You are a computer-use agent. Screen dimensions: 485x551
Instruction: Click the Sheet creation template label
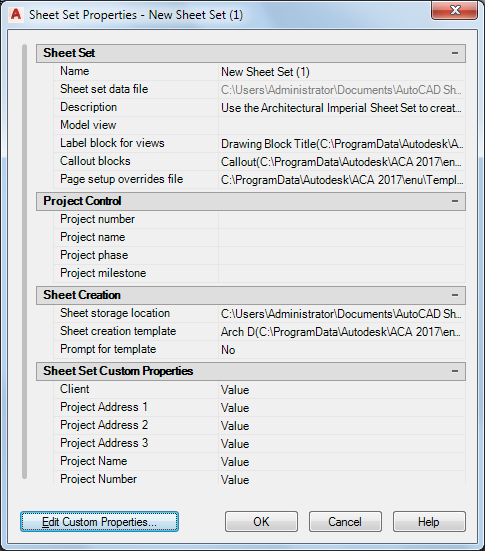[118, 331]
